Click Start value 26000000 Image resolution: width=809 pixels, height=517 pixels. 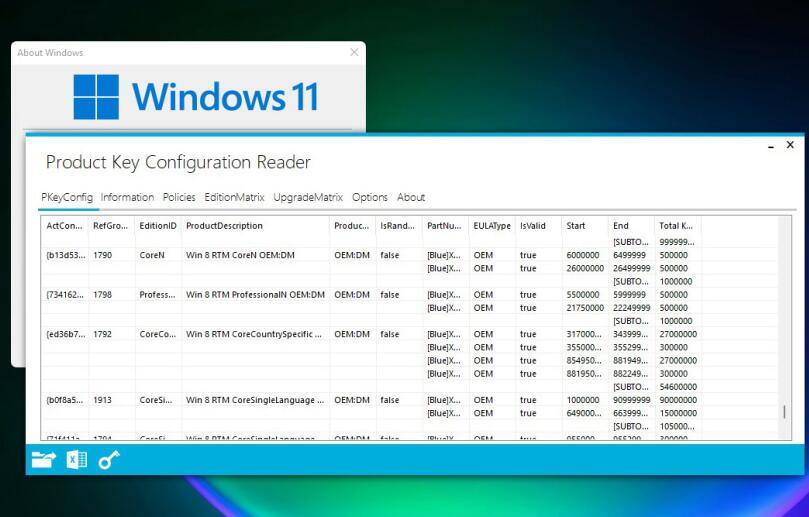[585, 268]
